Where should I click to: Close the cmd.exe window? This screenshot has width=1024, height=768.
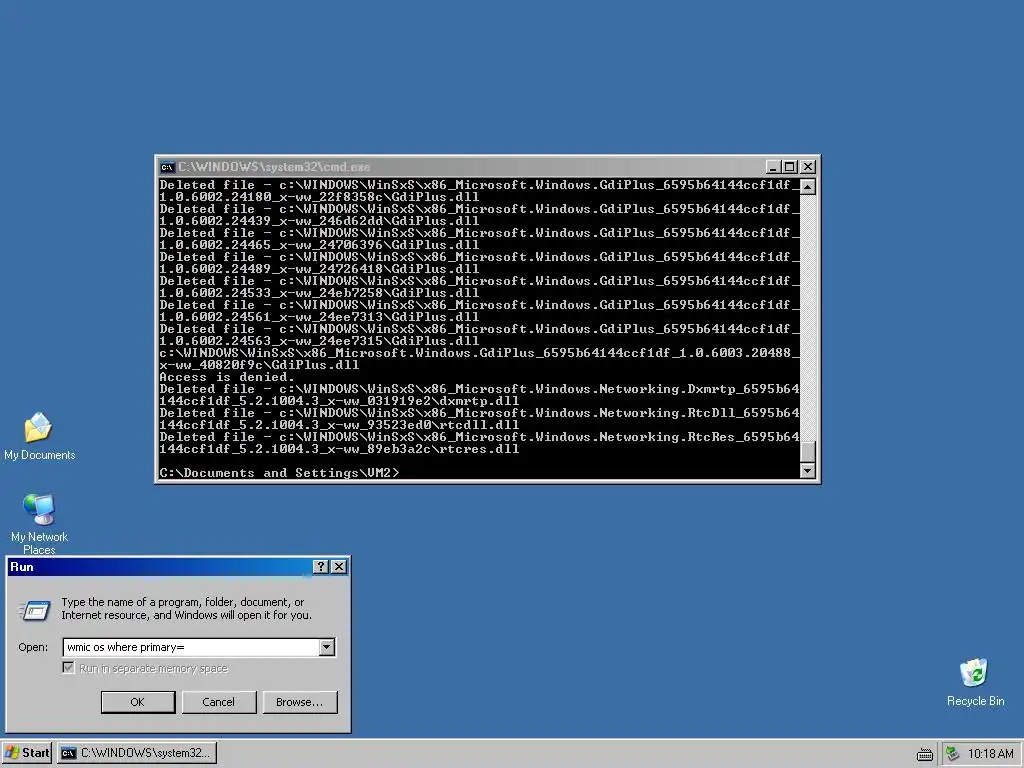tap(808, 167)
